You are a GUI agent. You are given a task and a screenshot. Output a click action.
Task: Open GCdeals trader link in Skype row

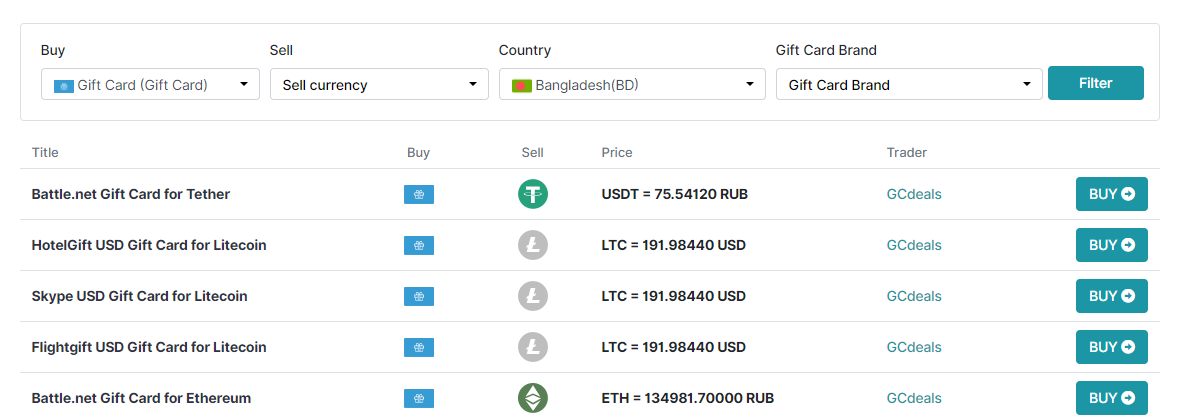coord(914,296)
